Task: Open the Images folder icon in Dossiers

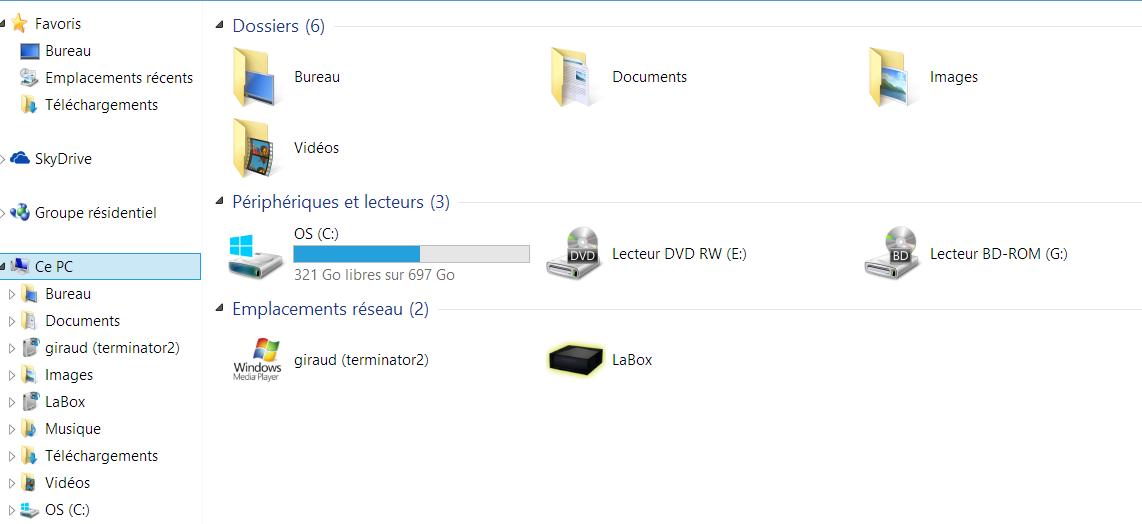Action: (889, 77)
